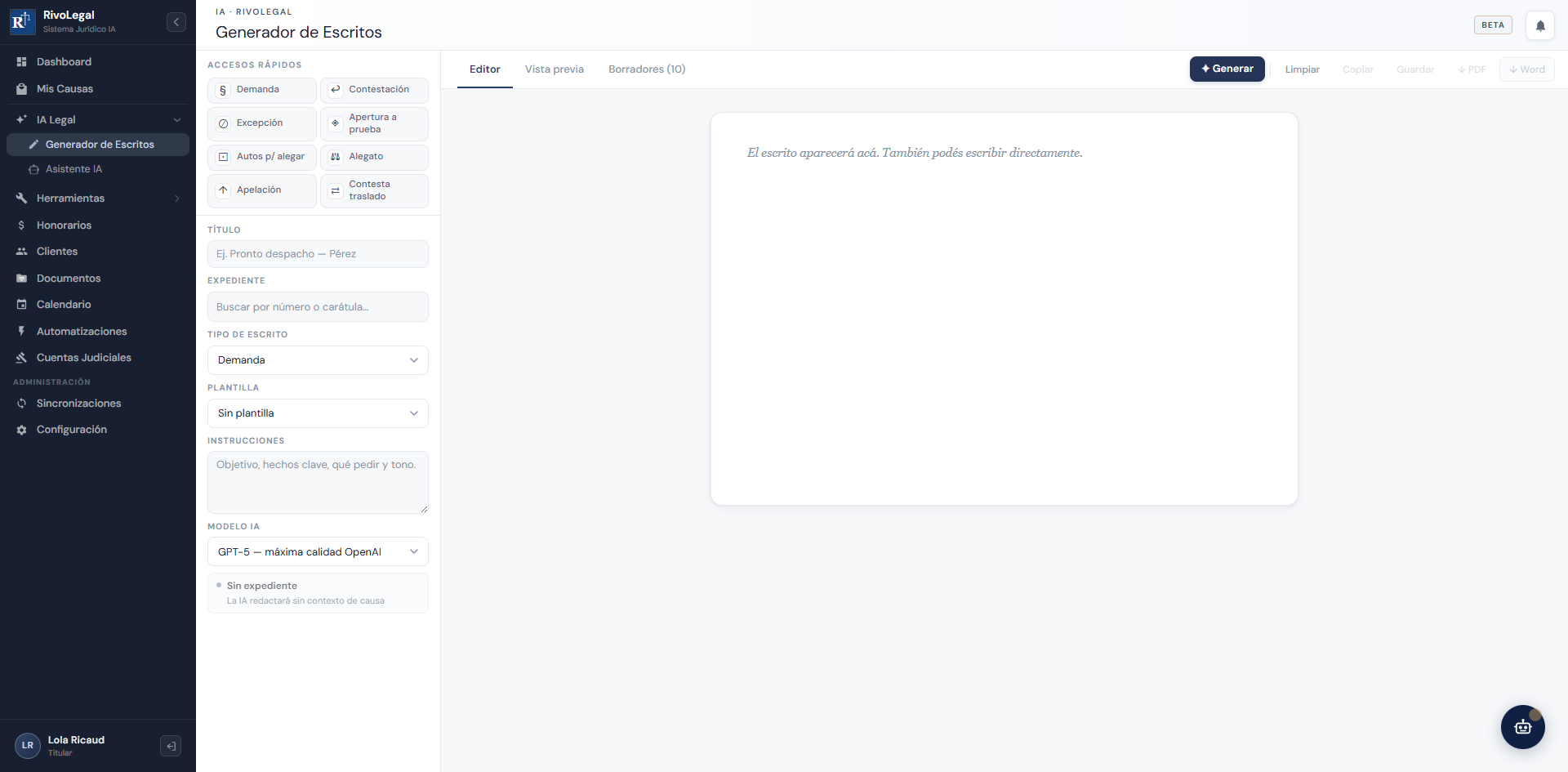This screenshot has height=772, width=1568.
Task: Choose the Alegato quick access shortcut
Action: click(374, 157)
